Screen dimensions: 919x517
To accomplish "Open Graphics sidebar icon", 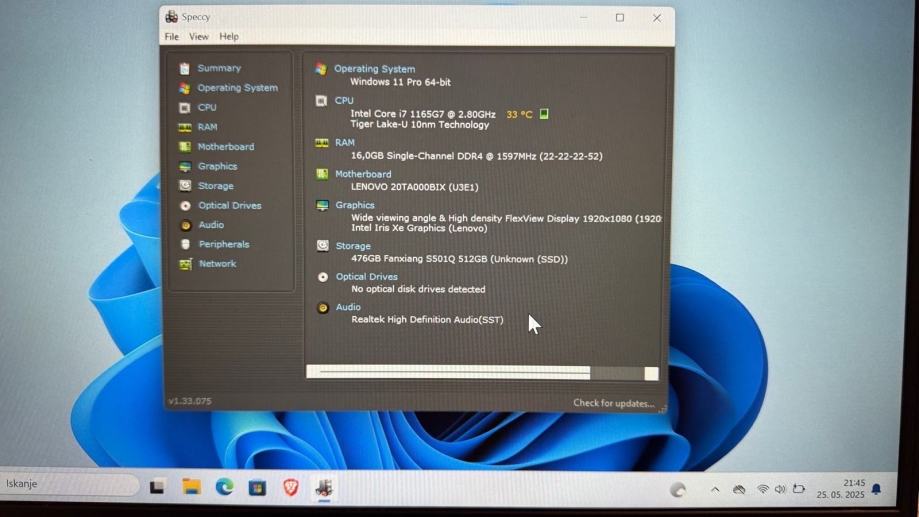I will coord(185,166).
